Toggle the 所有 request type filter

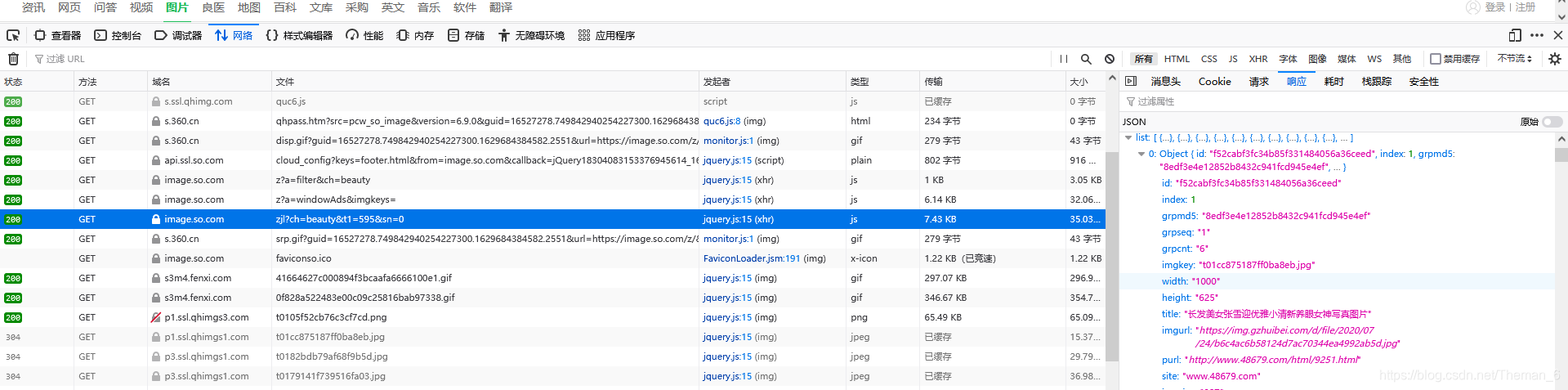(1143, 59)
